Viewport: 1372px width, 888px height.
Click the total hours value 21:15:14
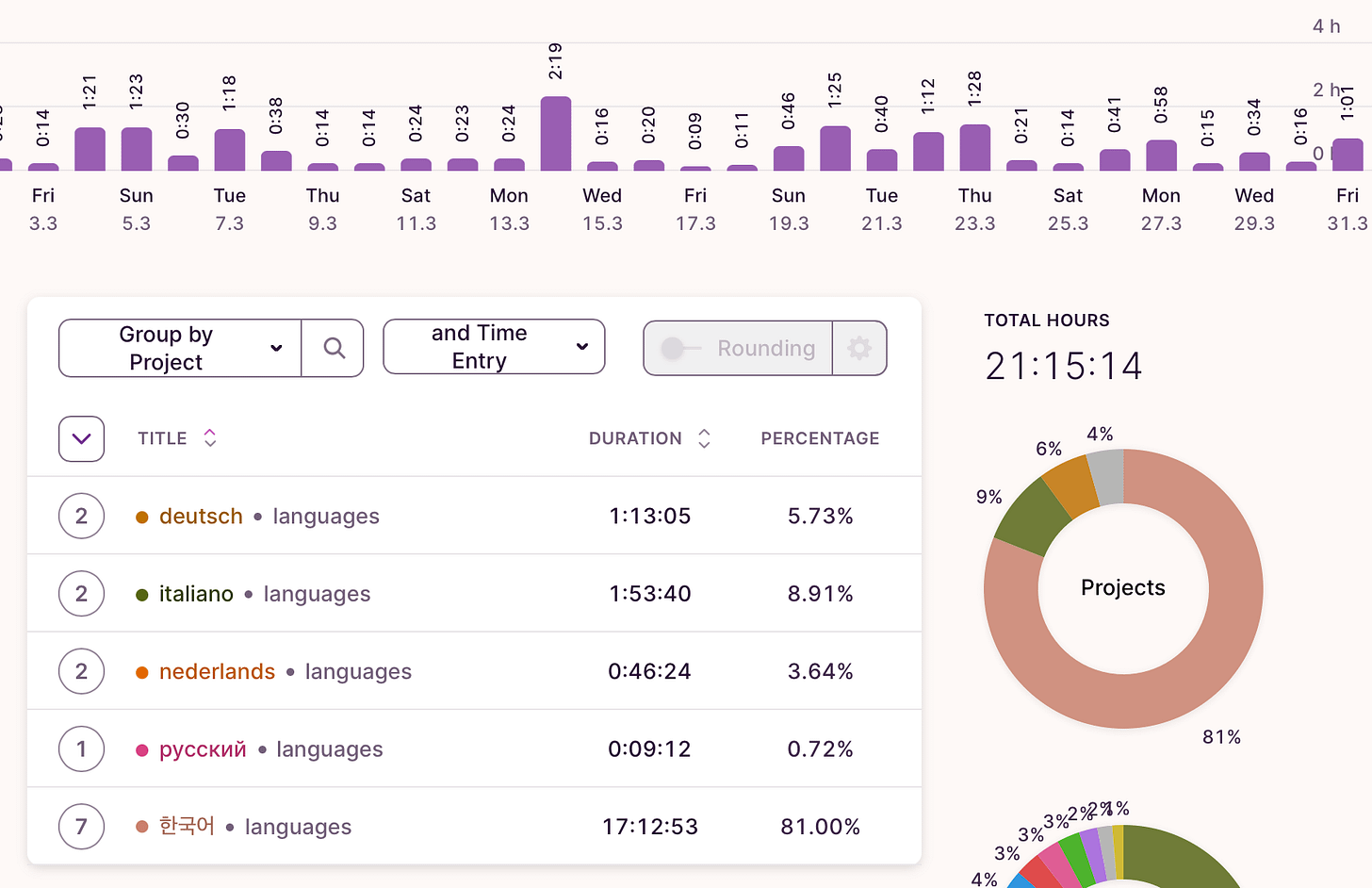coord(1064,366)
